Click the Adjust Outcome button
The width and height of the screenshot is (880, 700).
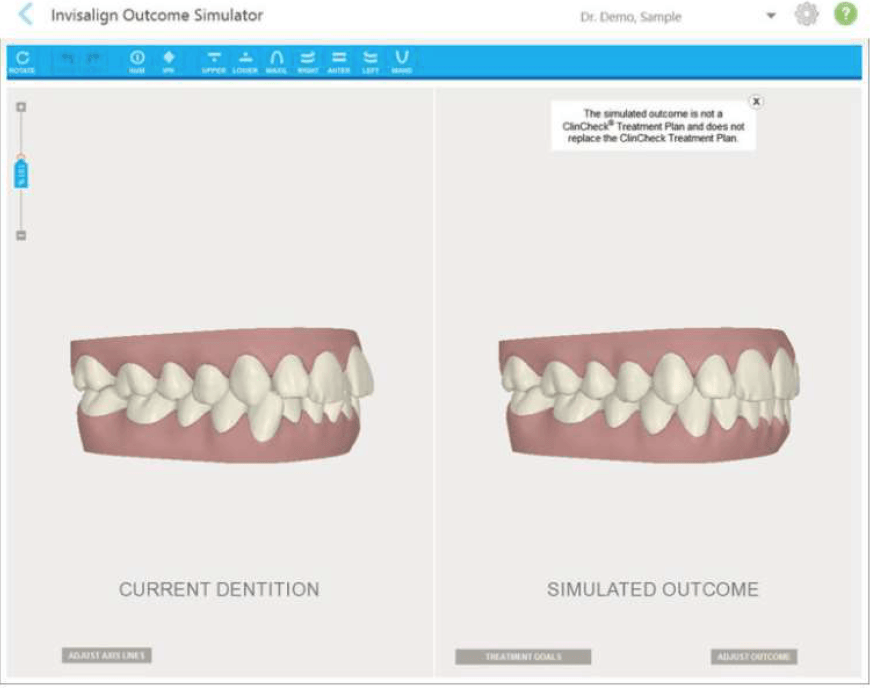click(754, 657)
